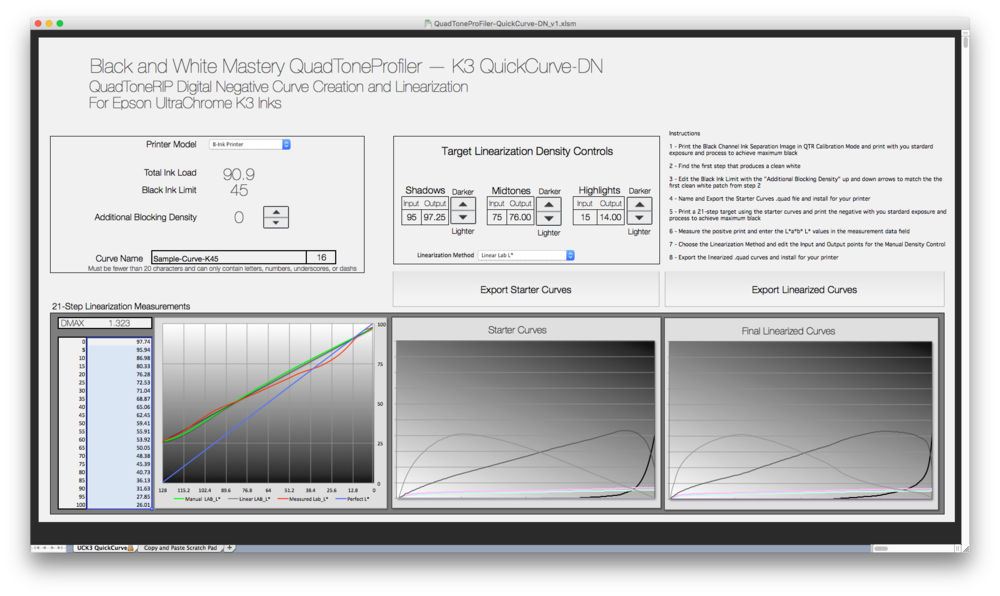The height and width of the screenshot is (596, 1000).
Task: Select measurement value 31.63 for step 90
Action: [x=119, y=488]
